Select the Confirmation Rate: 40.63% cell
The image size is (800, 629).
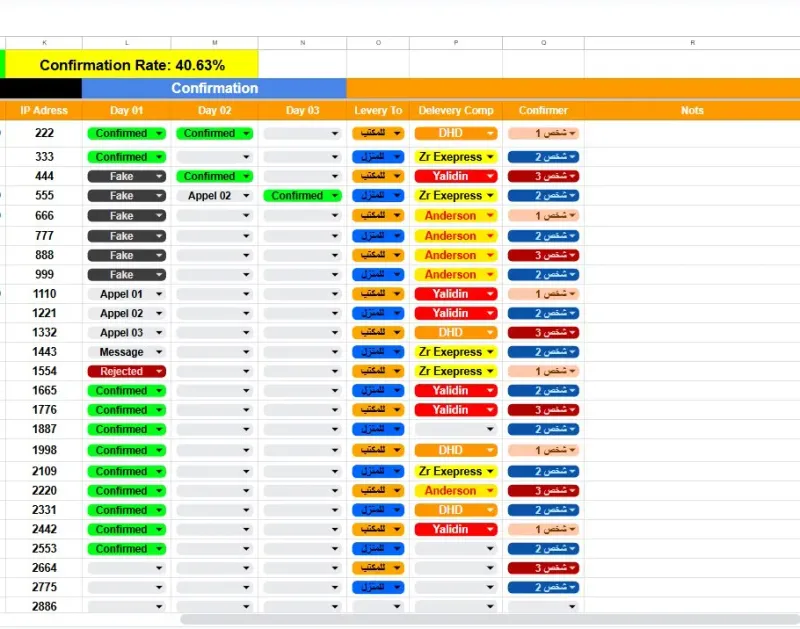click(132, 65)
